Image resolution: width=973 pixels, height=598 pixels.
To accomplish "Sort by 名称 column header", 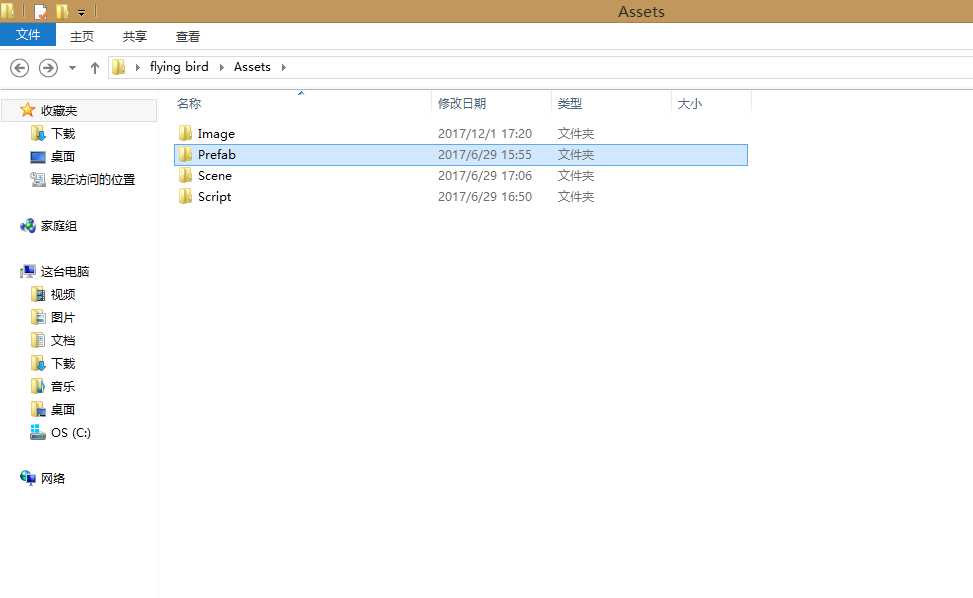I will (x=189, y=103).
